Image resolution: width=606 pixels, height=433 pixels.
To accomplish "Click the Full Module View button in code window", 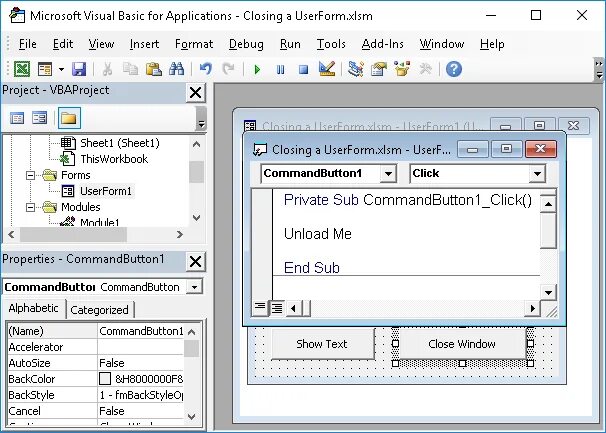I will pos(276,308).
